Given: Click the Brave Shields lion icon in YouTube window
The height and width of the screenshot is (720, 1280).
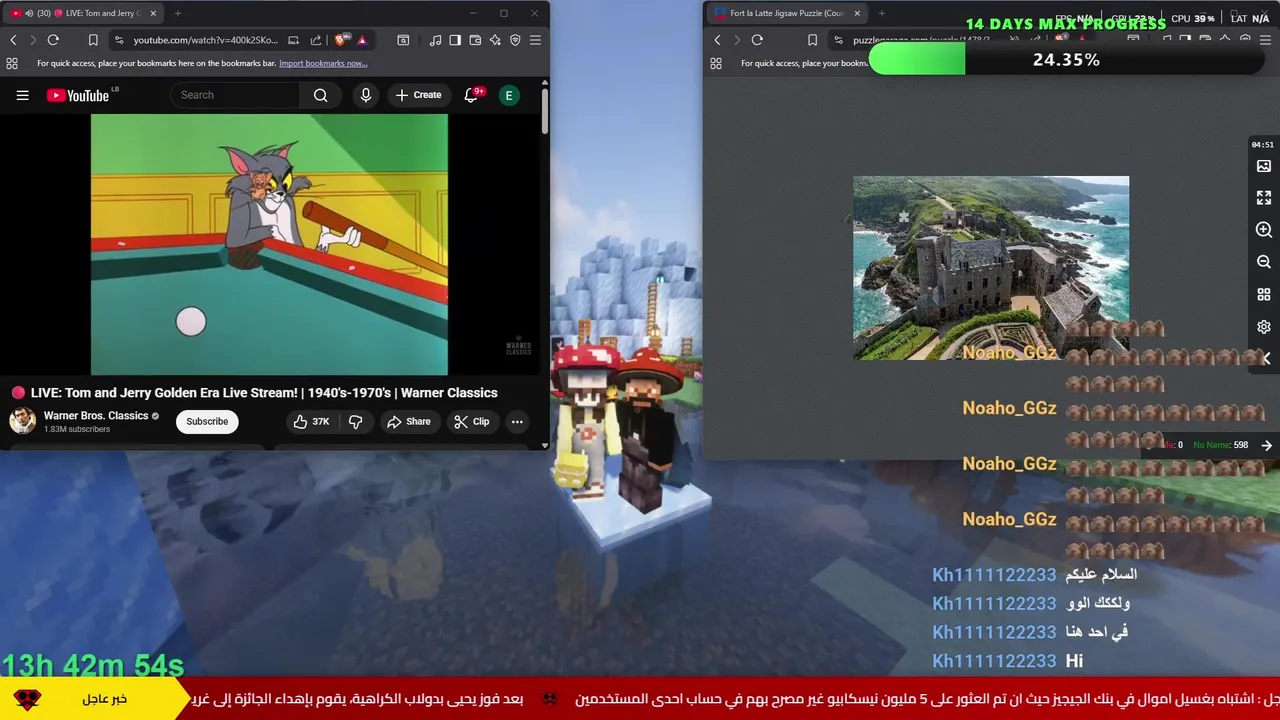Looking at the screenshot, I should pos(341,40).
